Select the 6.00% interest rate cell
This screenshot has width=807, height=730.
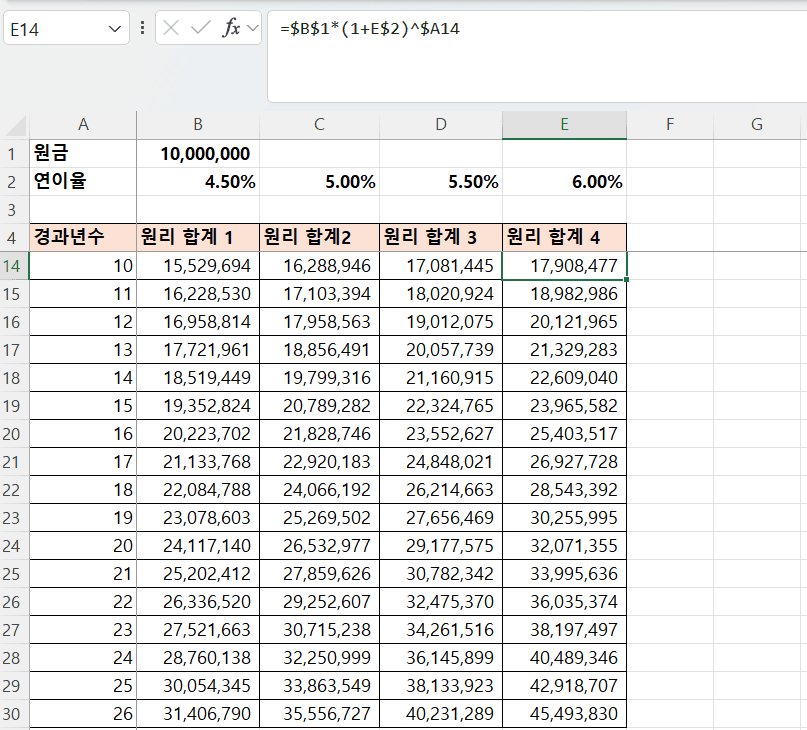coord(564,182)
